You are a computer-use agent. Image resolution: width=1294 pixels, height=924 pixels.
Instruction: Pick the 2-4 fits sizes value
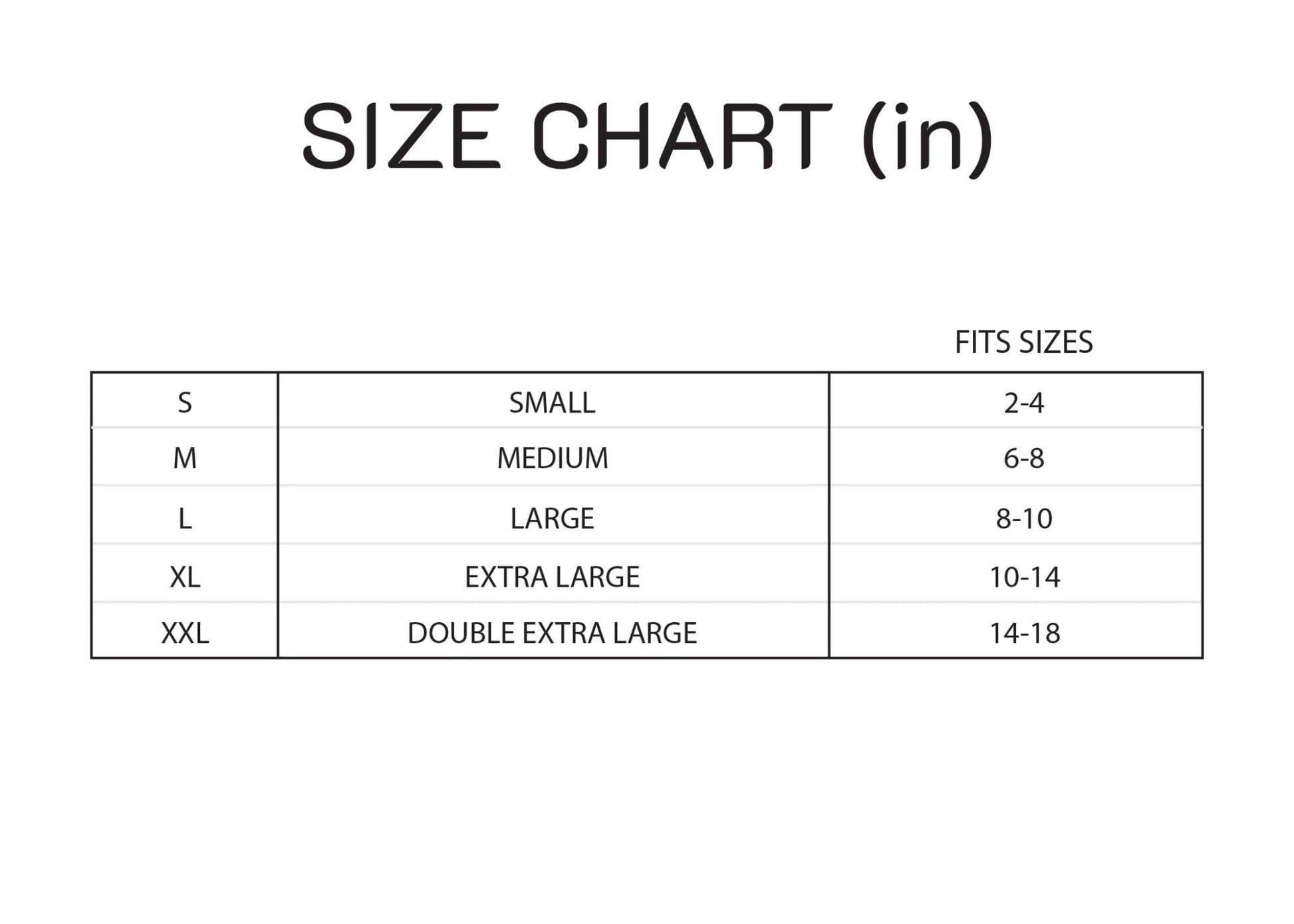(x=1024, y=403)
